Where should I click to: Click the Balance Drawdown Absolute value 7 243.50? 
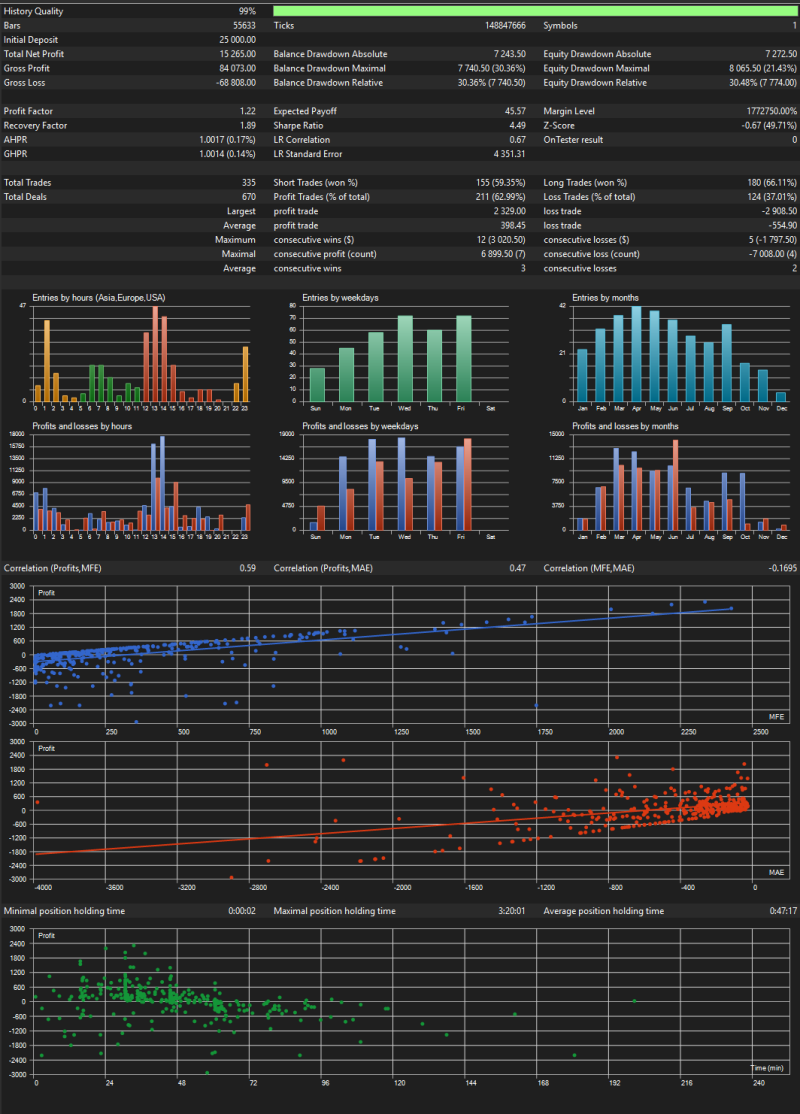pyautogui.click(x=509, y=54)
